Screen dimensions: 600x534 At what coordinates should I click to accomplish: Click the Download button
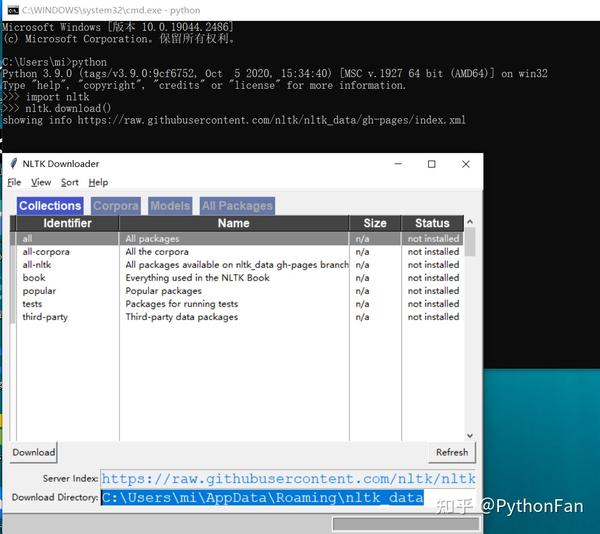point(34,452)
